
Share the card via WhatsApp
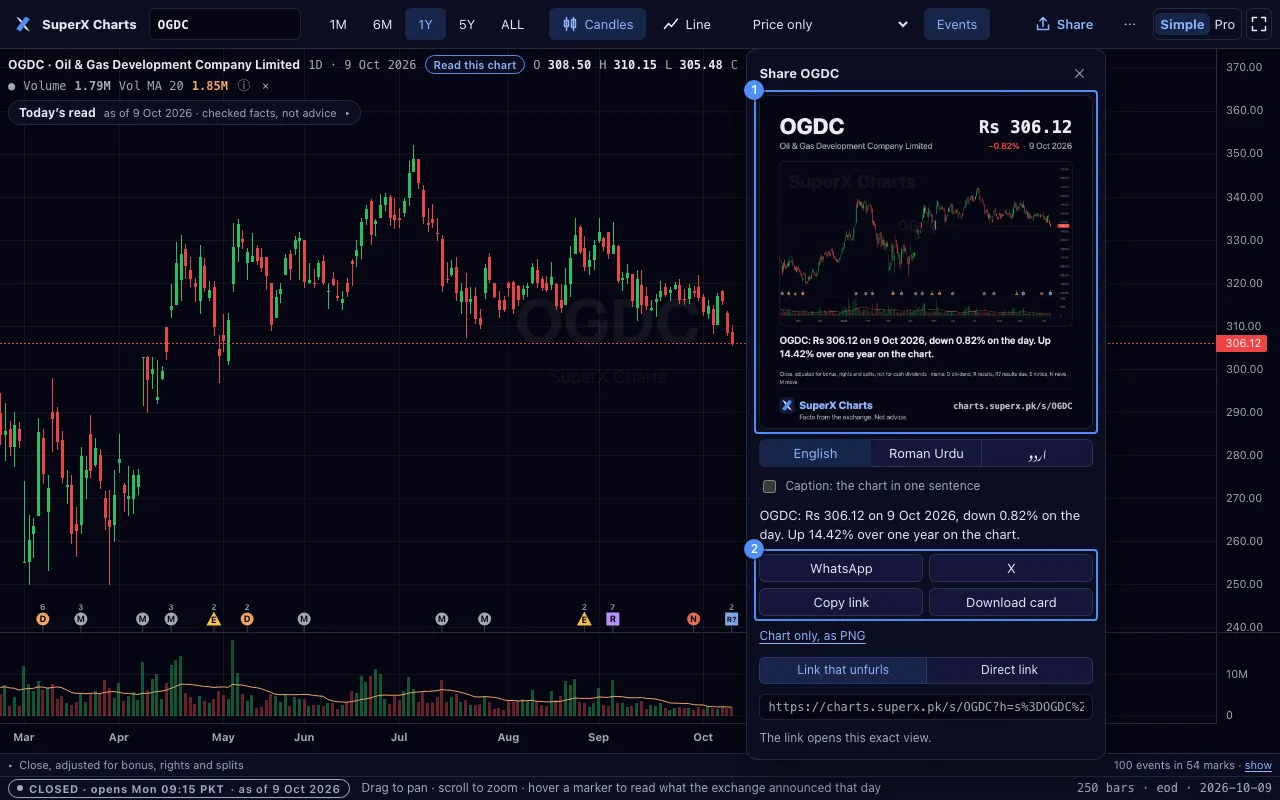[x=841, y=568]
